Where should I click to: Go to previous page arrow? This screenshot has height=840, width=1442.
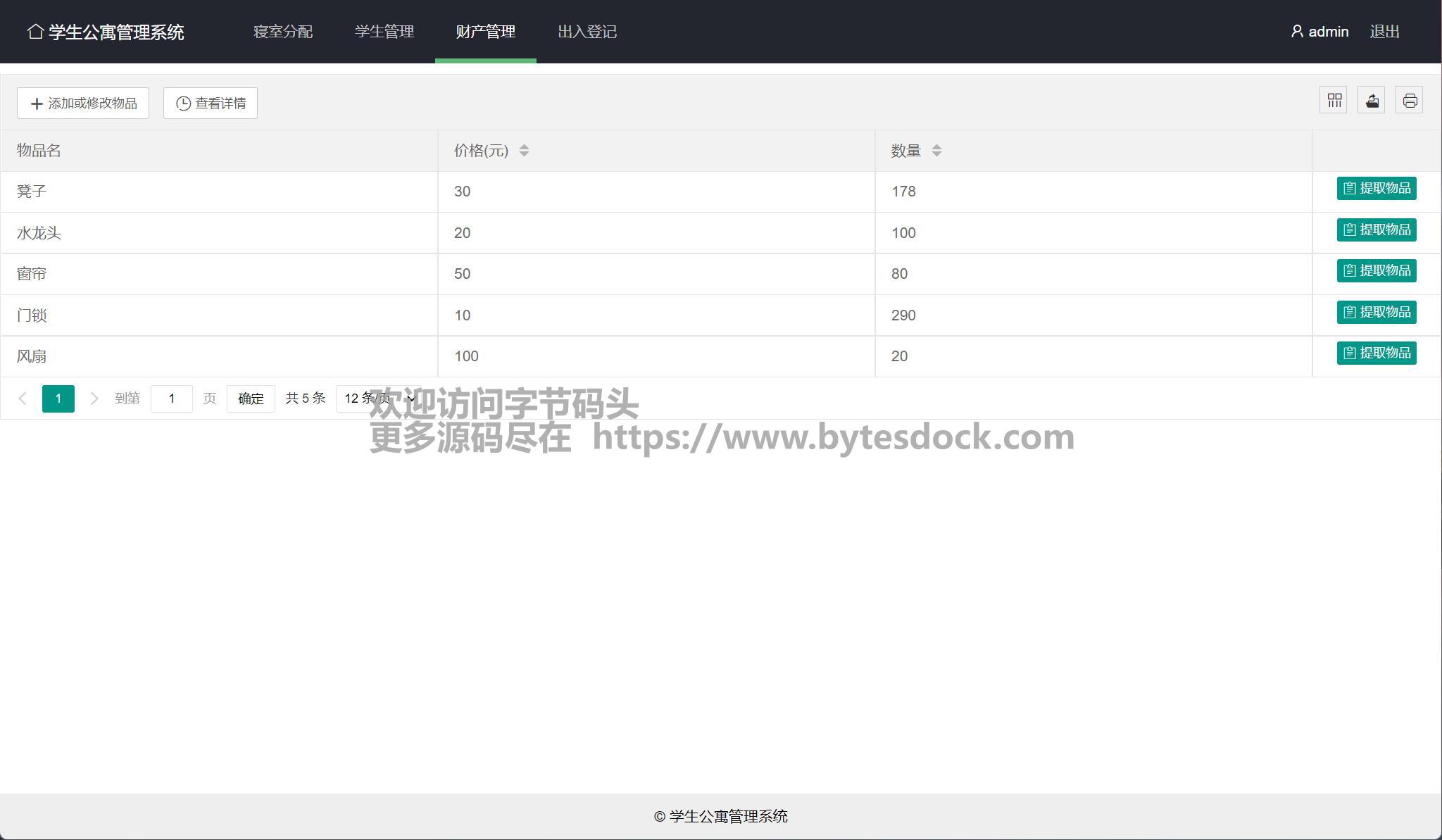(23, 399)
